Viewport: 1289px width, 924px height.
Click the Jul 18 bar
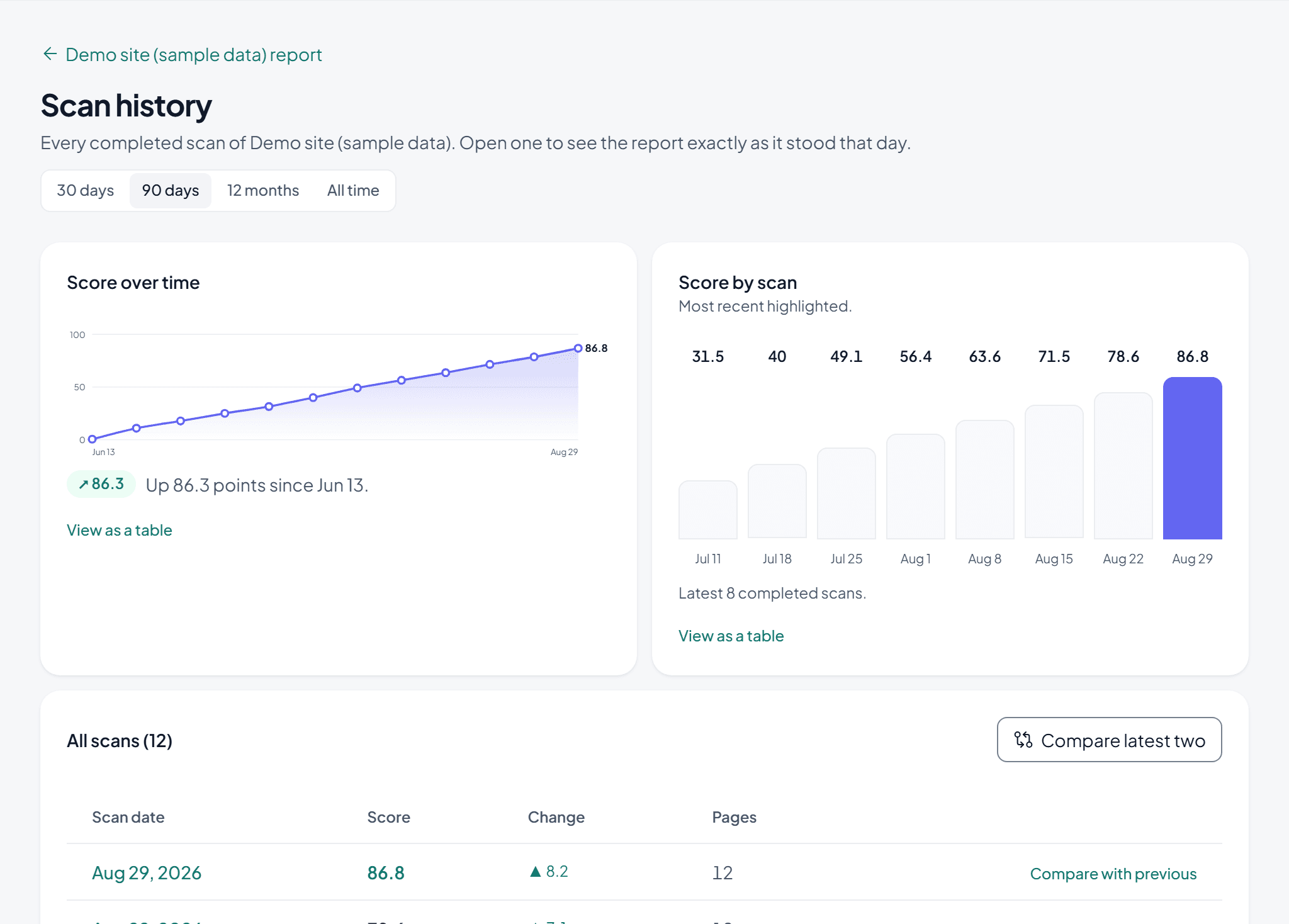click(777, 502)
